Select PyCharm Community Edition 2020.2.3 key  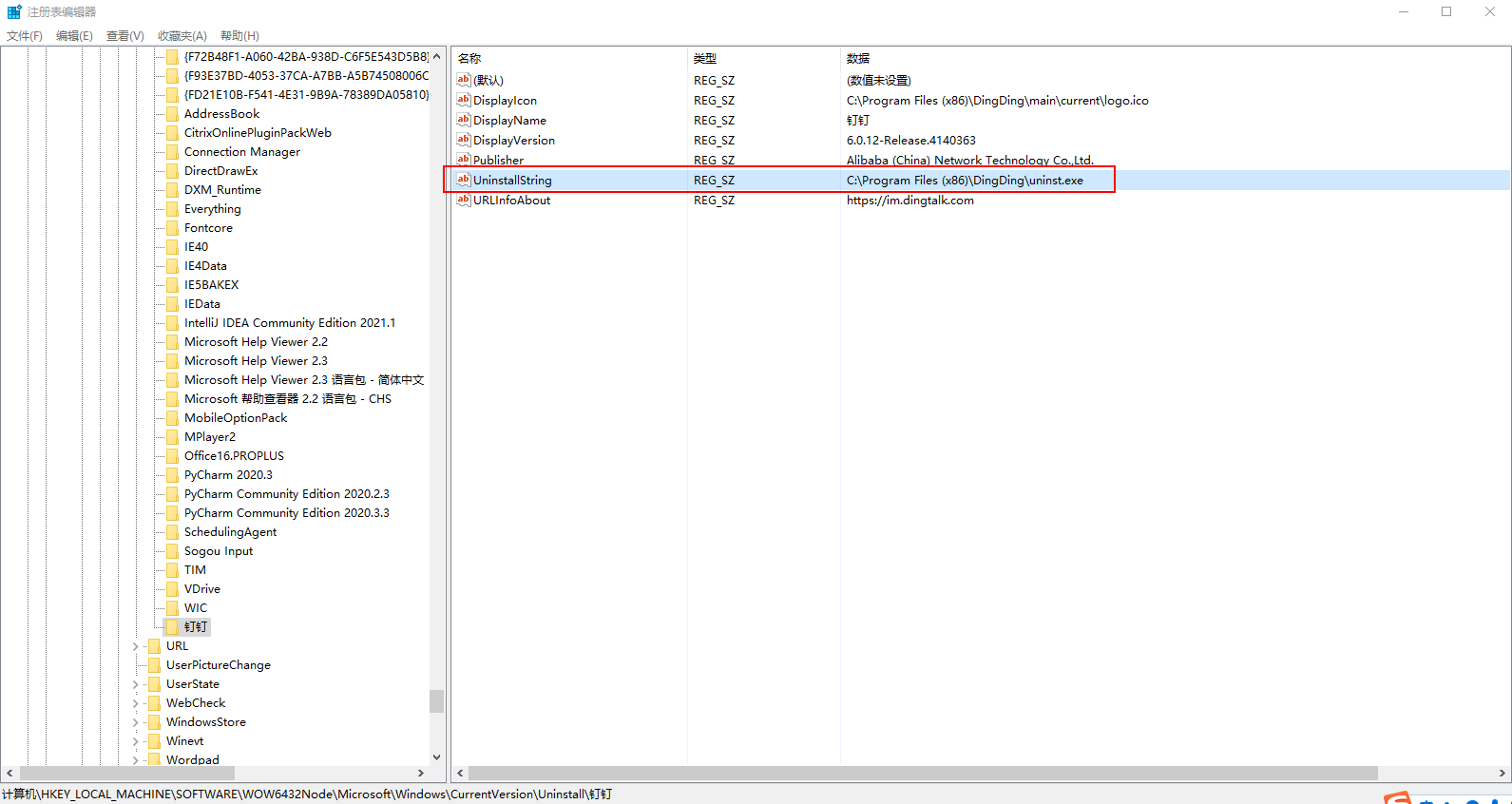pyautogui.click(x=287, y=494)
